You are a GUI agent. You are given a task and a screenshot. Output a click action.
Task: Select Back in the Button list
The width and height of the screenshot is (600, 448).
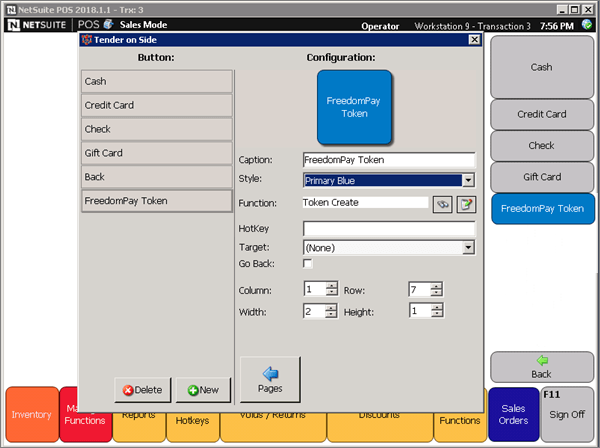157,177
